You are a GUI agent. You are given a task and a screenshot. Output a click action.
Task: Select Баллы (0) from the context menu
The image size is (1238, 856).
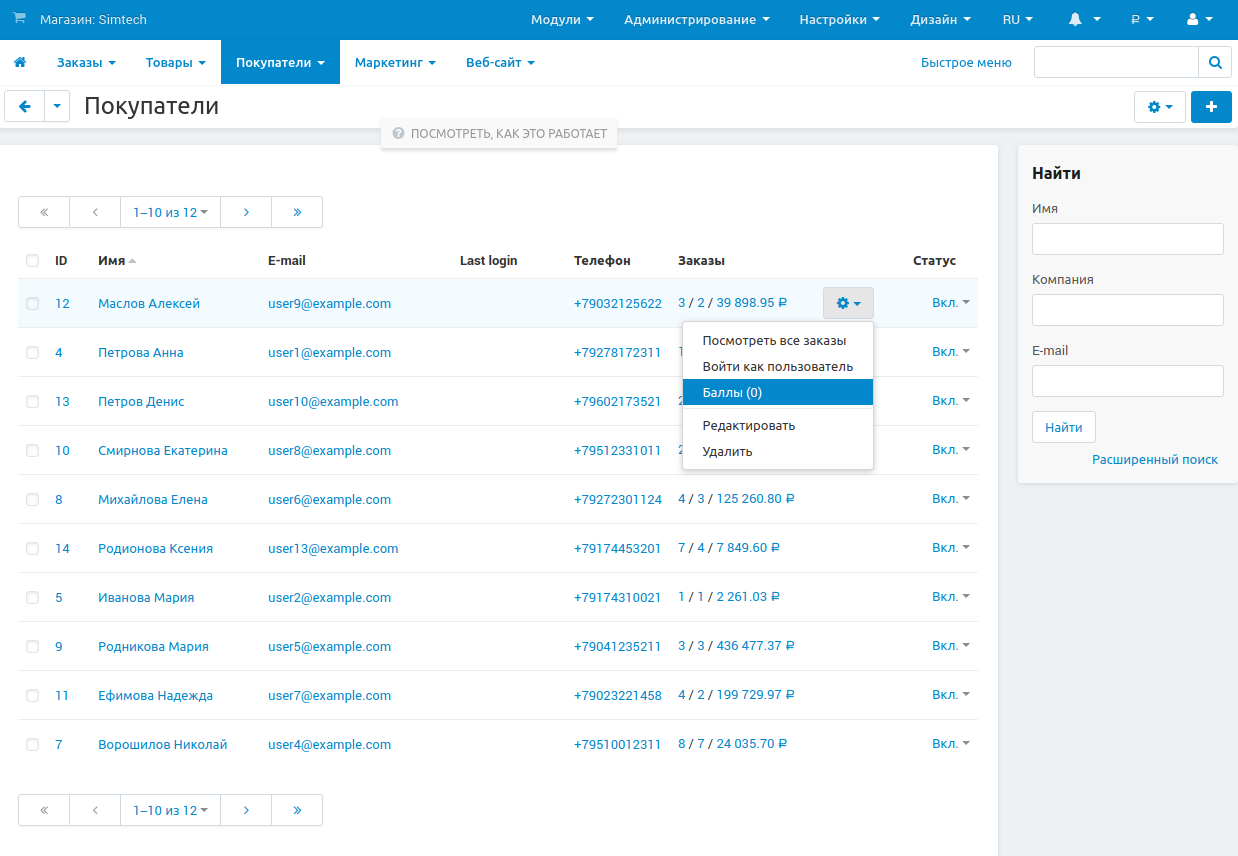777,392
